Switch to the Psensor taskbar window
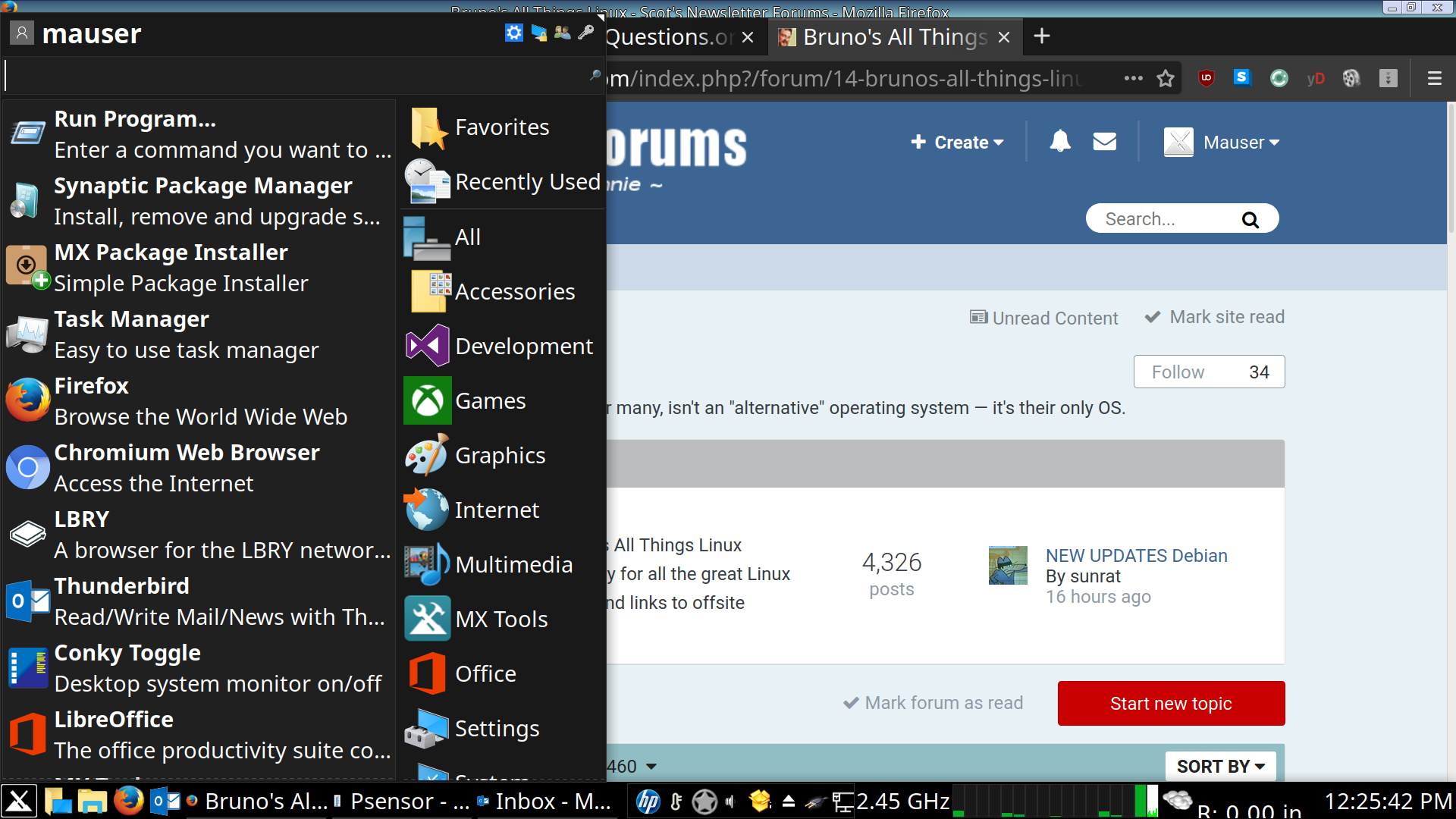This screenshot has width=1456, height=819. tap(402, 802)
